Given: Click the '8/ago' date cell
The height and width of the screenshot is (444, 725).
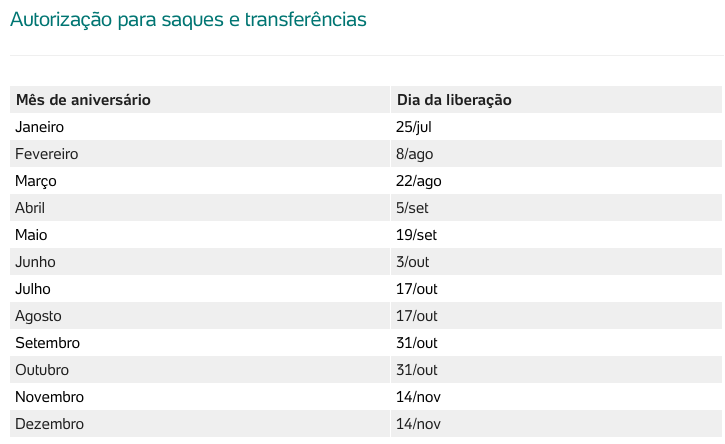Looking at the screenshot, I should click(414, 154).
